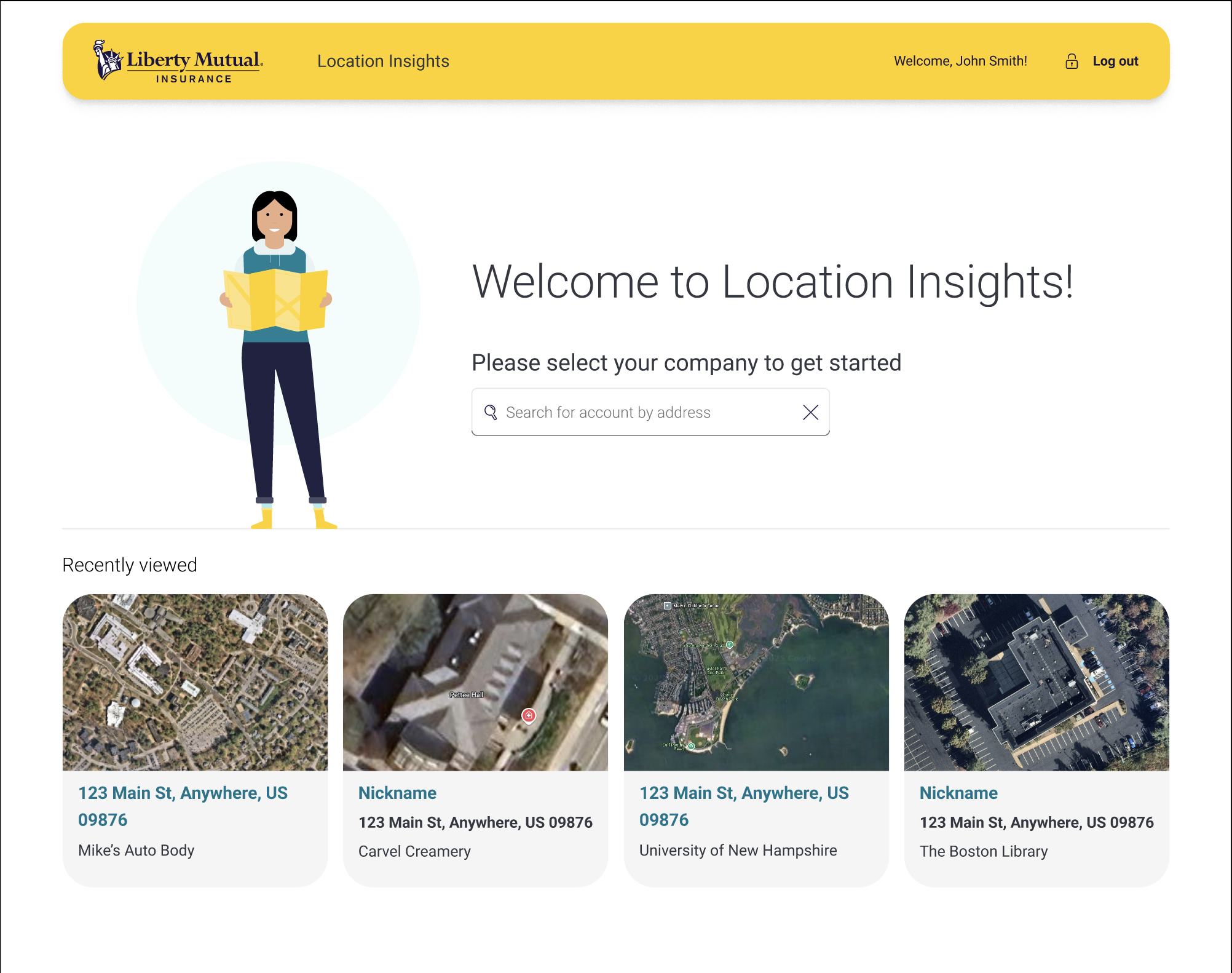1232x973 pixels.
Task: Open the Nickname link for Carvel Creamery
Action: click(x=397, y=793)
